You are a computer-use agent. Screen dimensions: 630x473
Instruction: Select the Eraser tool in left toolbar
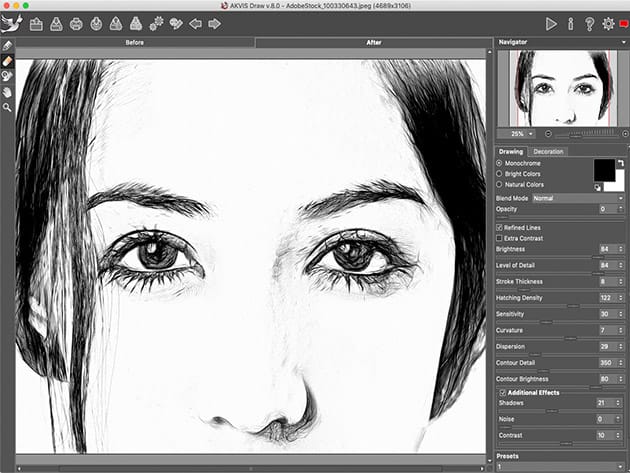click(7, 61)
